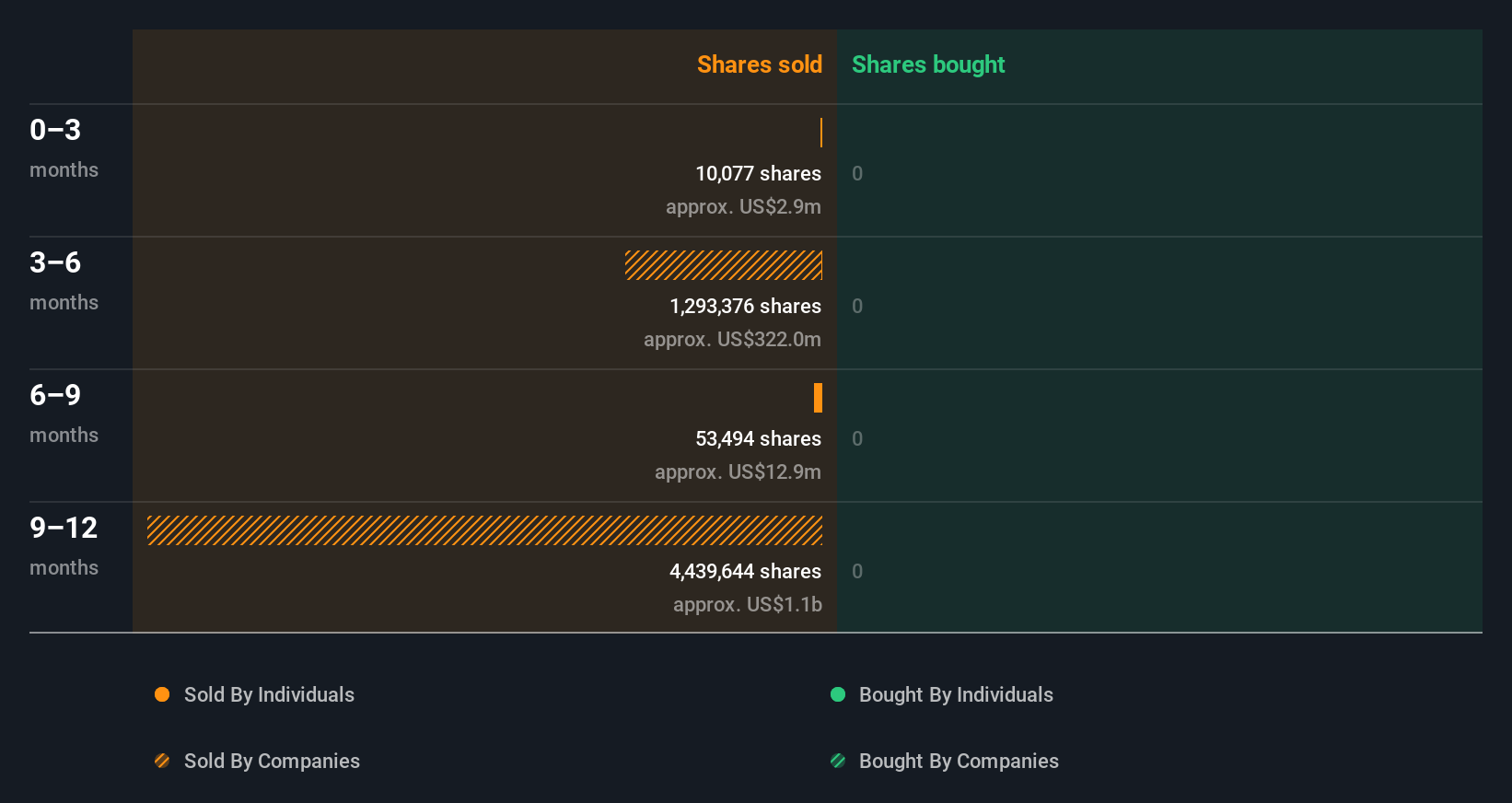Click the green Bought By Individuals legend dot
Screen dimensions: 1512x803
pyautogui.click(x=838, y=694)
